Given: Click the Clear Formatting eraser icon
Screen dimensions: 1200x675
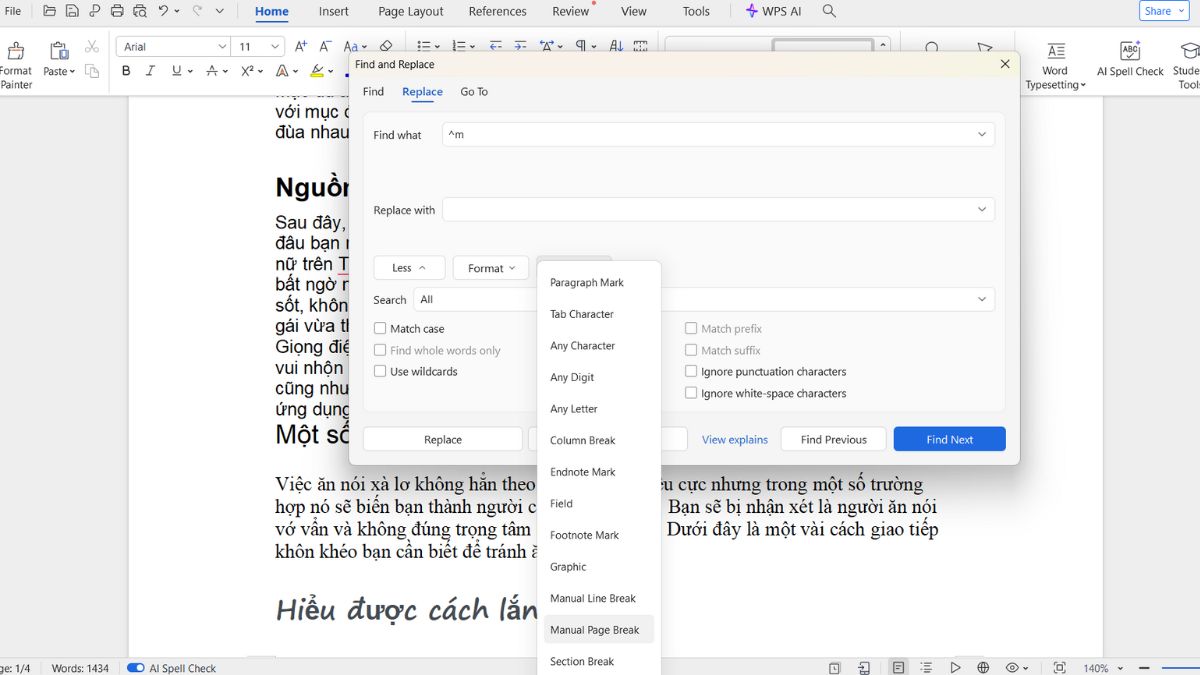Looking at the screenshot, I should coord(386,46).
